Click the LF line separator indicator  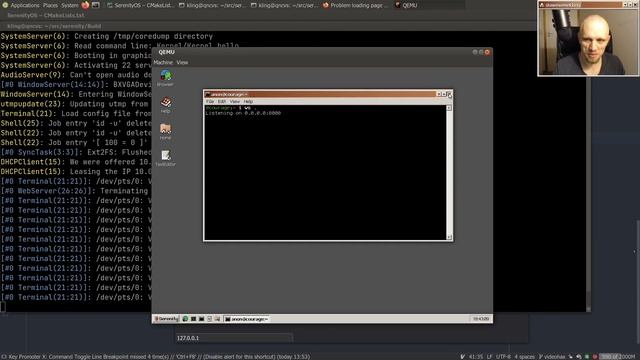489,357
